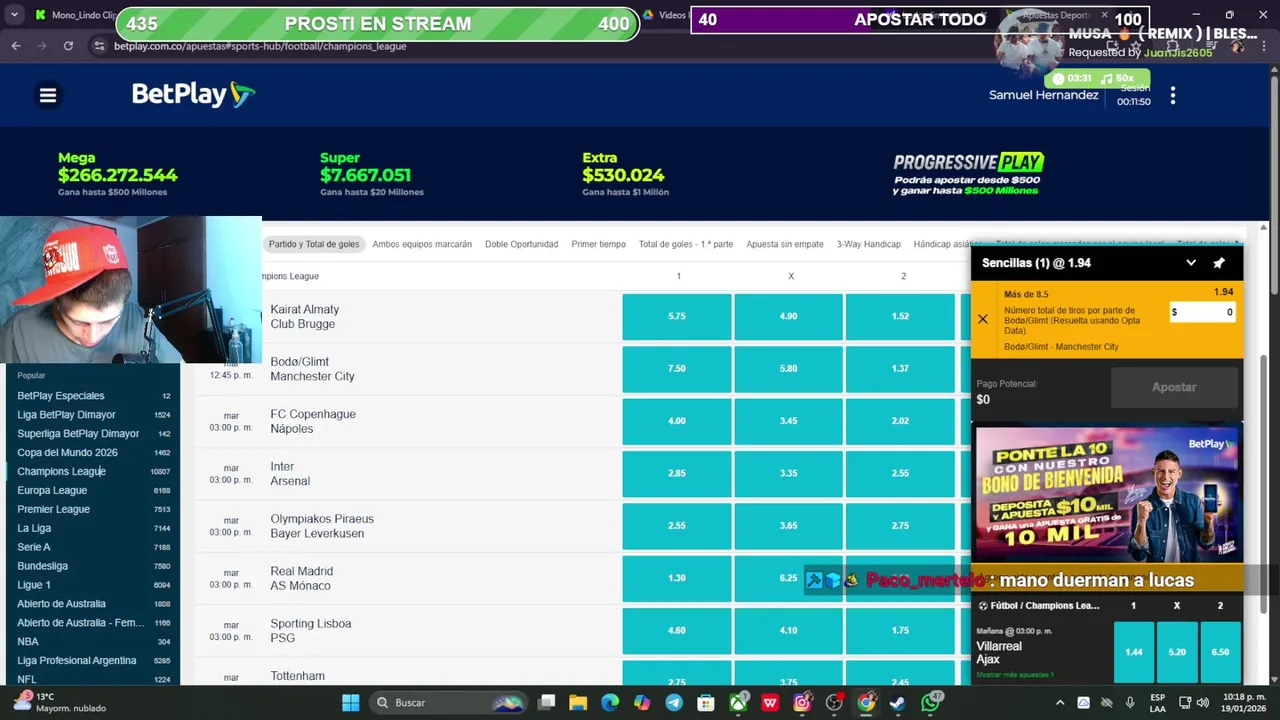Image resolution: width=1280 pixels, height=720 pixels.
Task: Click the Progressive Play banner
Action: point(968,174)
